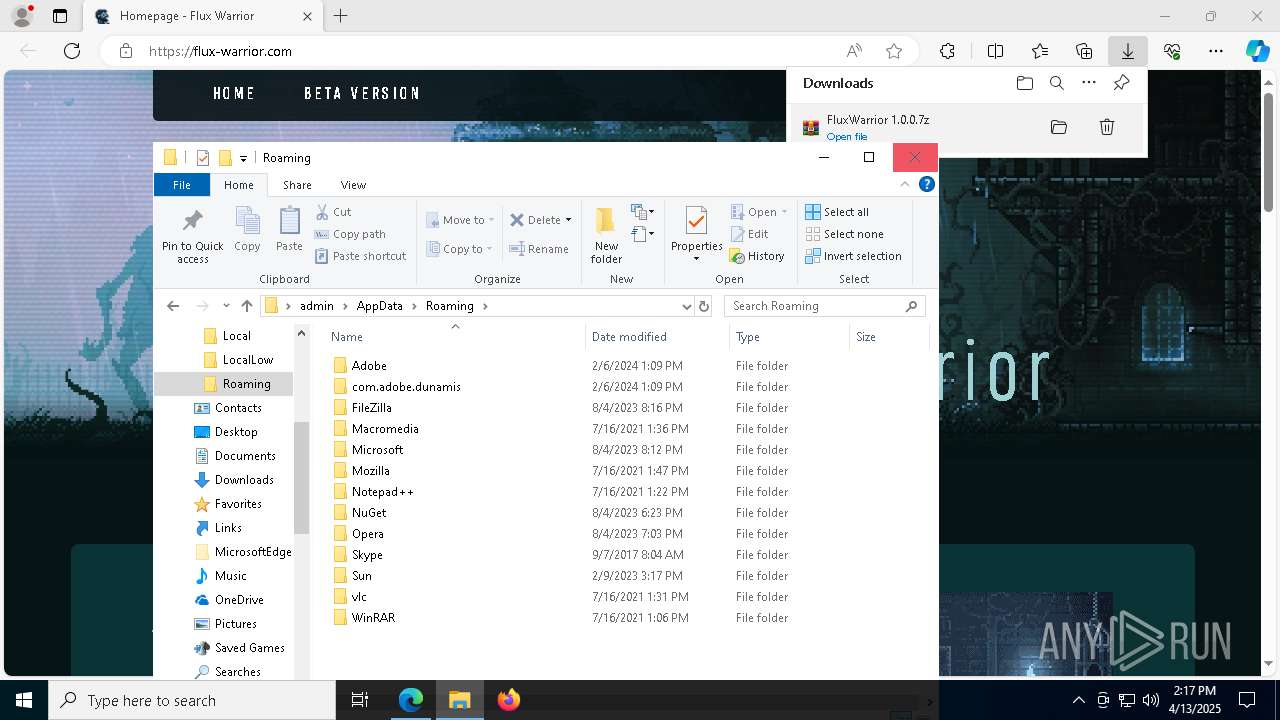Click BETA VERSION on the website

click(362, 93)
